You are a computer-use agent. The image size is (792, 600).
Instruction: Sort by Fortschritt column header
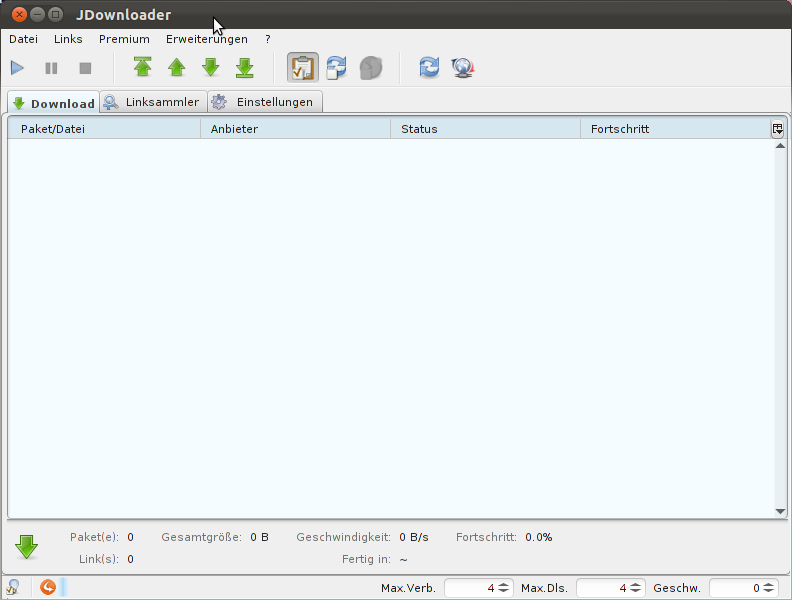point(676,129)
